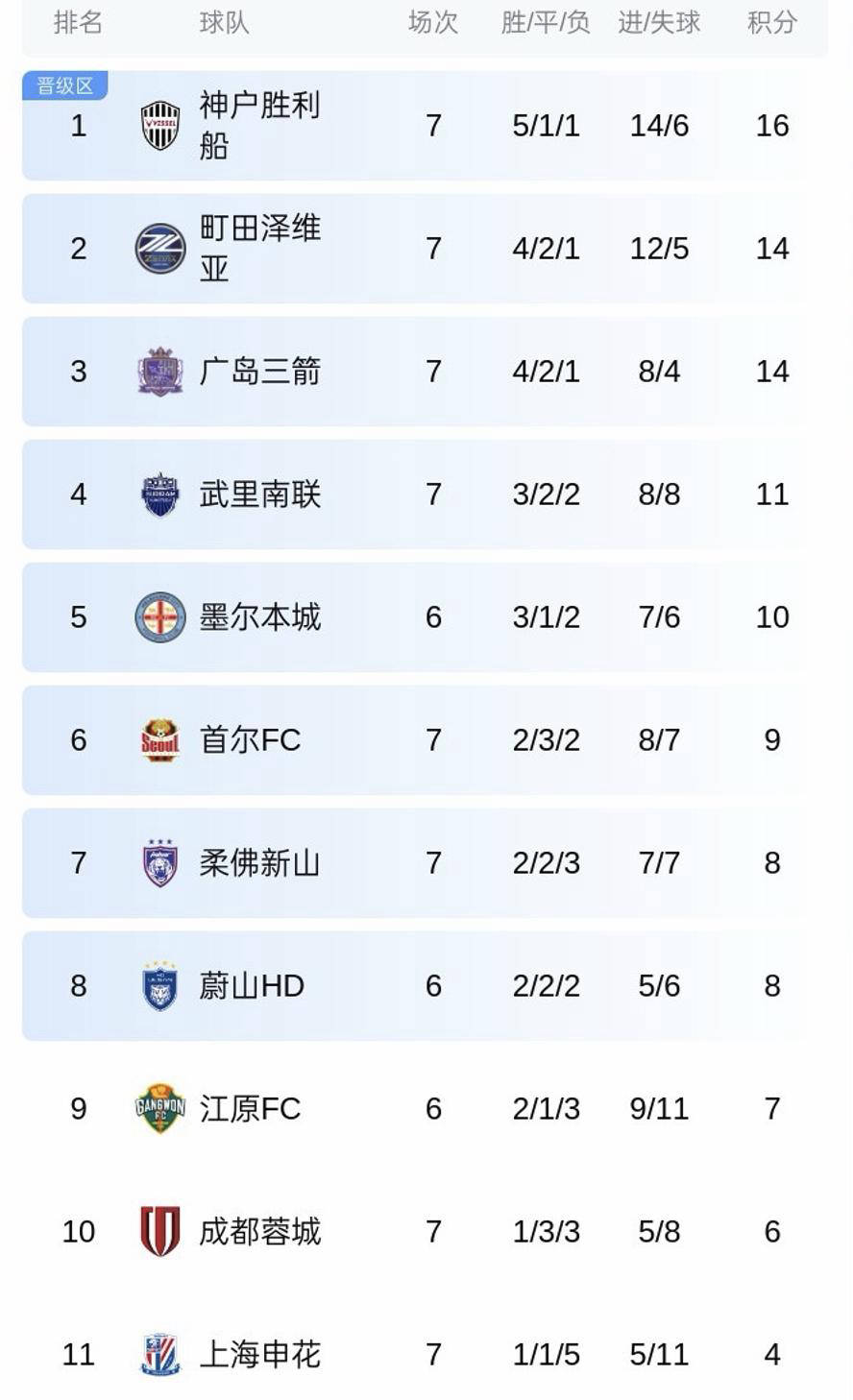Tap the FC Seoul logo
Image resolution: width=853 pixels, height=1400 pixels.
click(160, 740)
